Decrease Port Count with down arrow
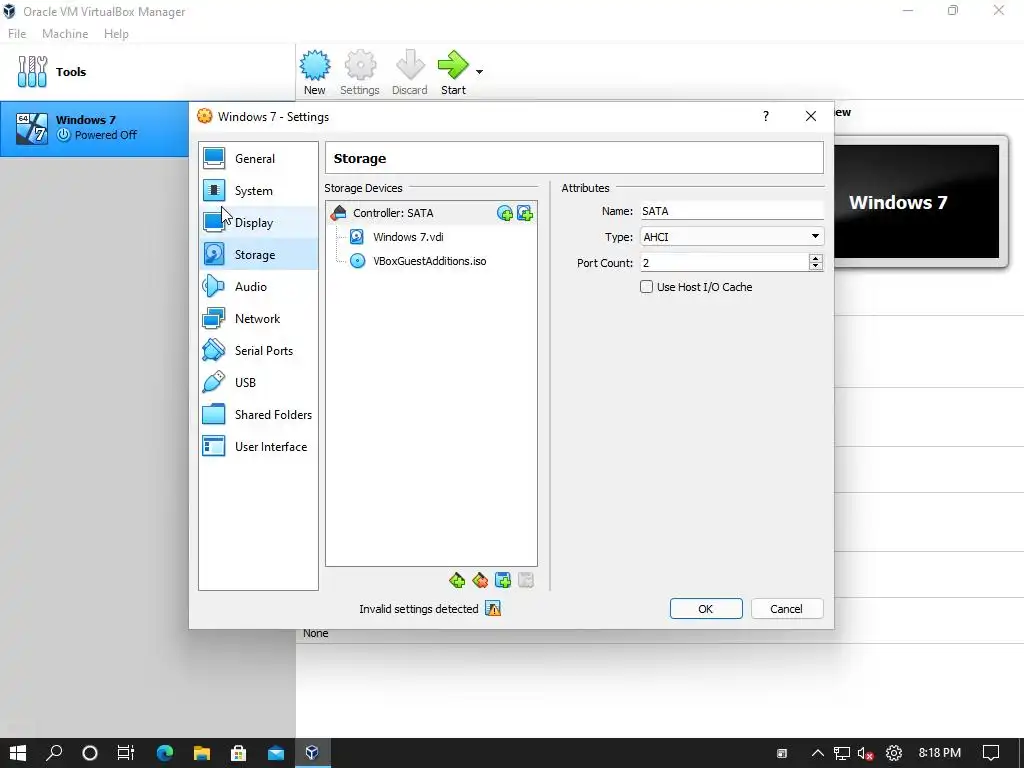This screenshot has width=1024, height=768. 816,267
